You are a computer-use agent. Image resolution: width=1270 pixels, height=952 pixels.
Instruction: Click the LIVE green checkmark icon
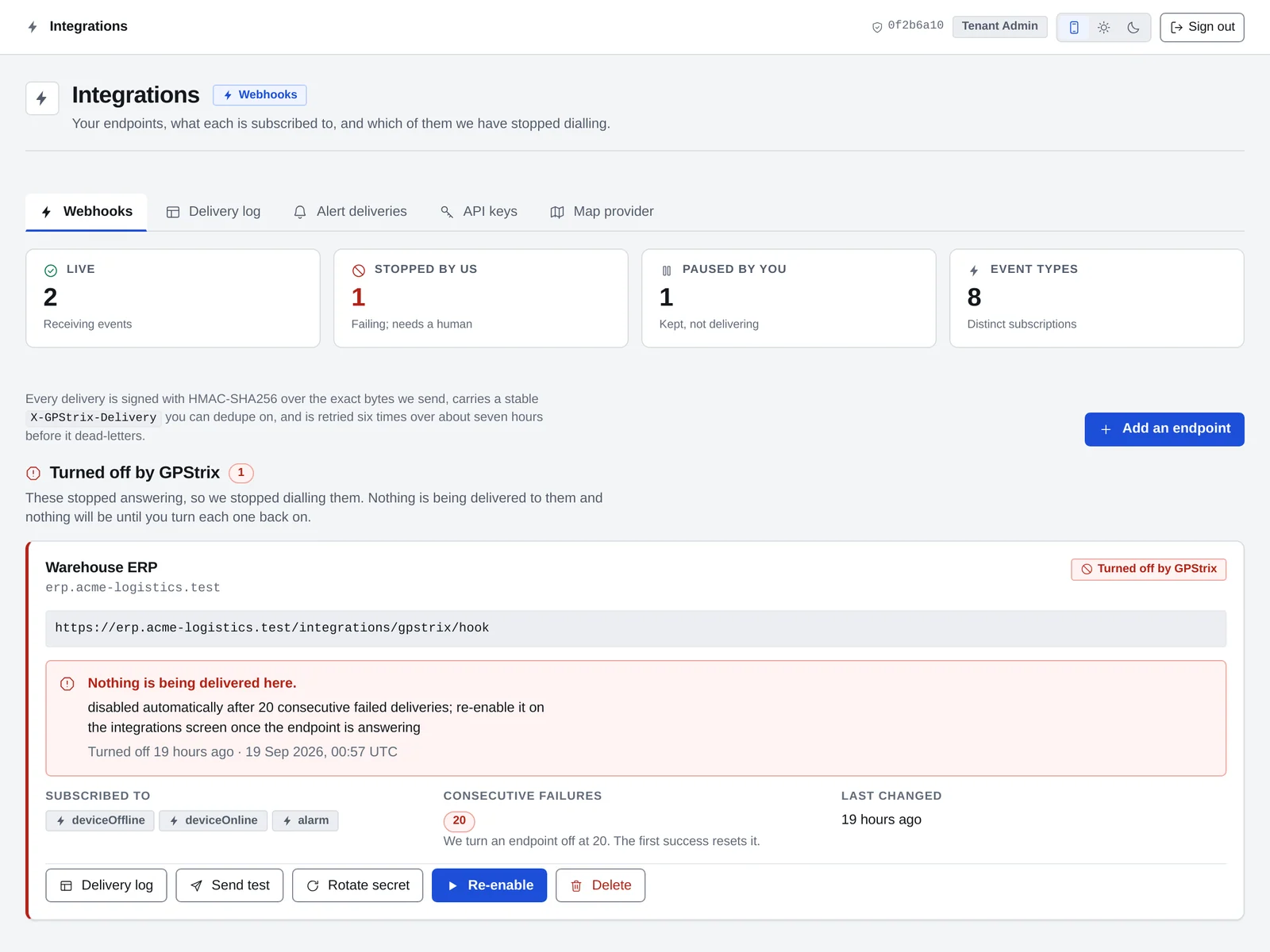pos(51,271)
